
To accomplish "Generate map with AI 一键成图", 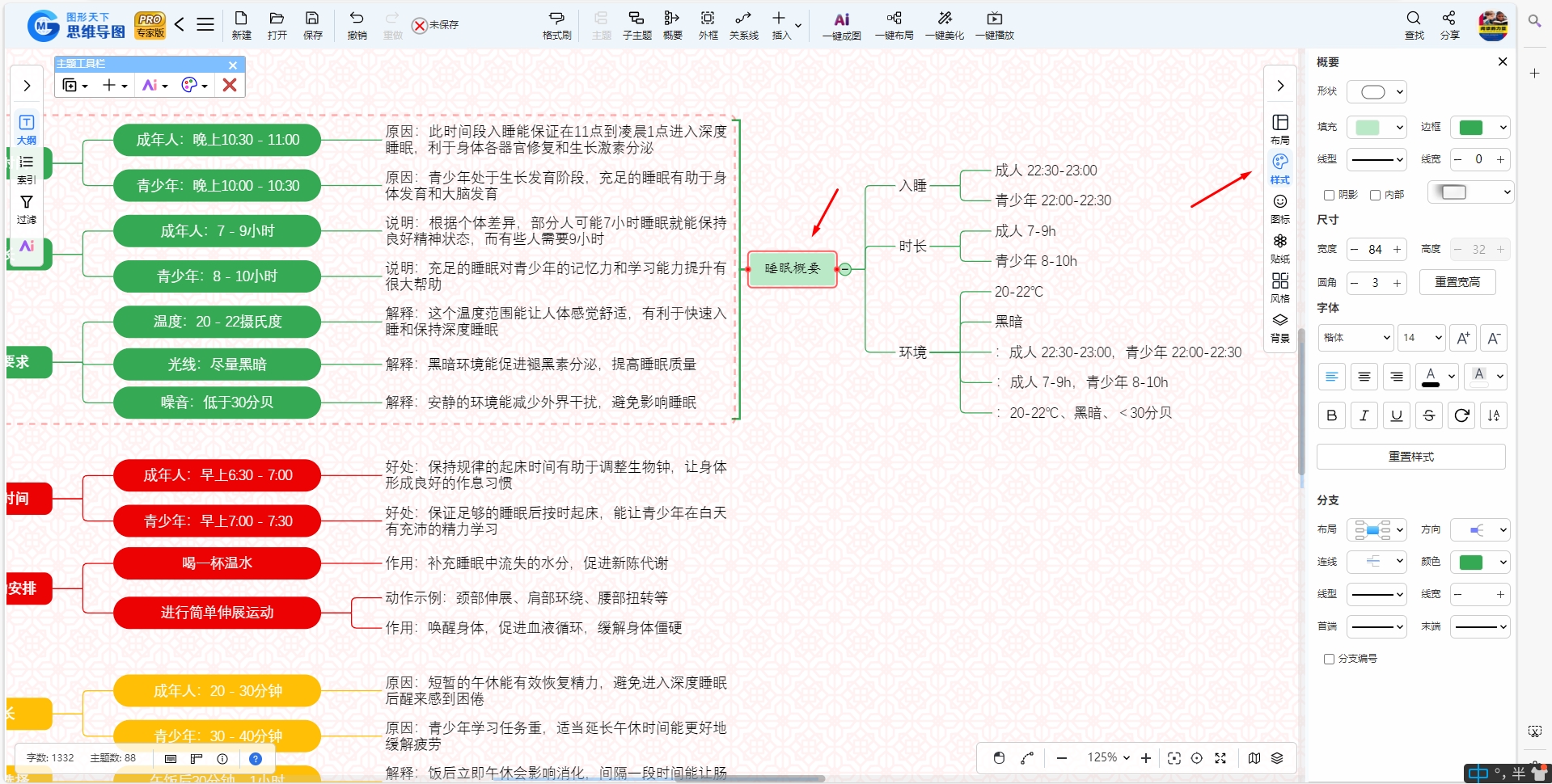I will coord(841,25).
